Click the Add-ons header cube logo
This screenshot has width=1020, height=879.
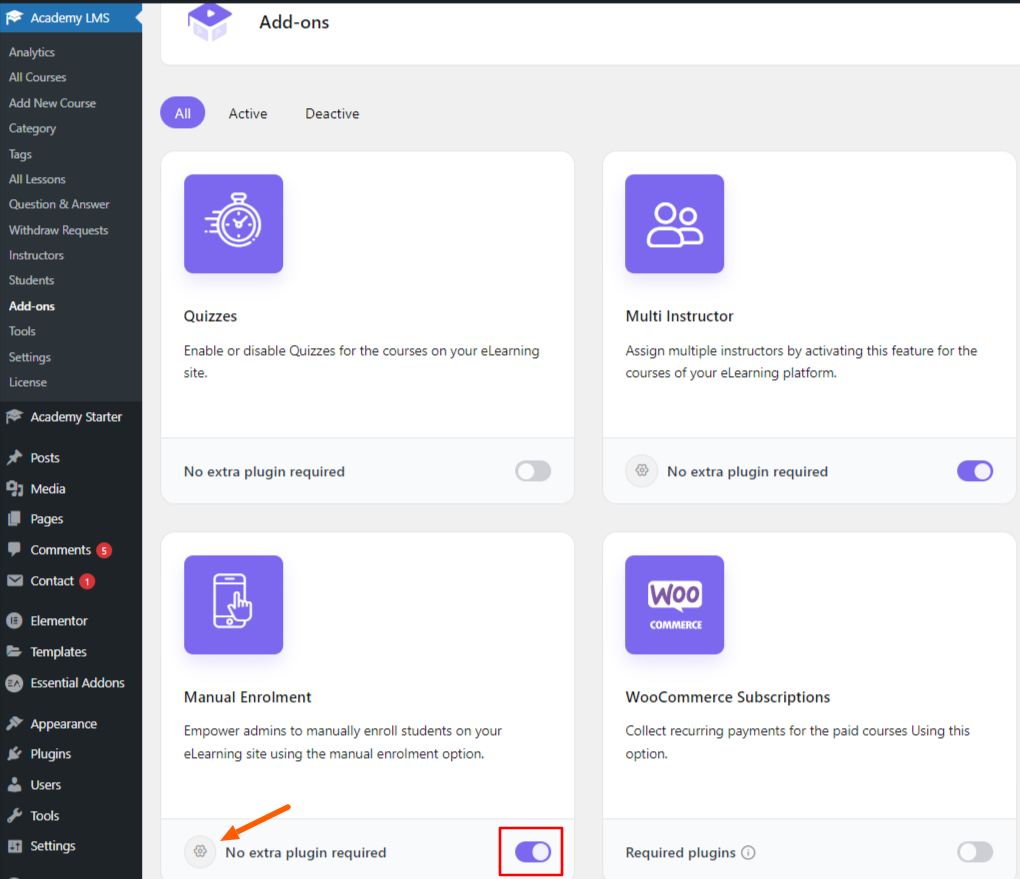click(209, 22)
